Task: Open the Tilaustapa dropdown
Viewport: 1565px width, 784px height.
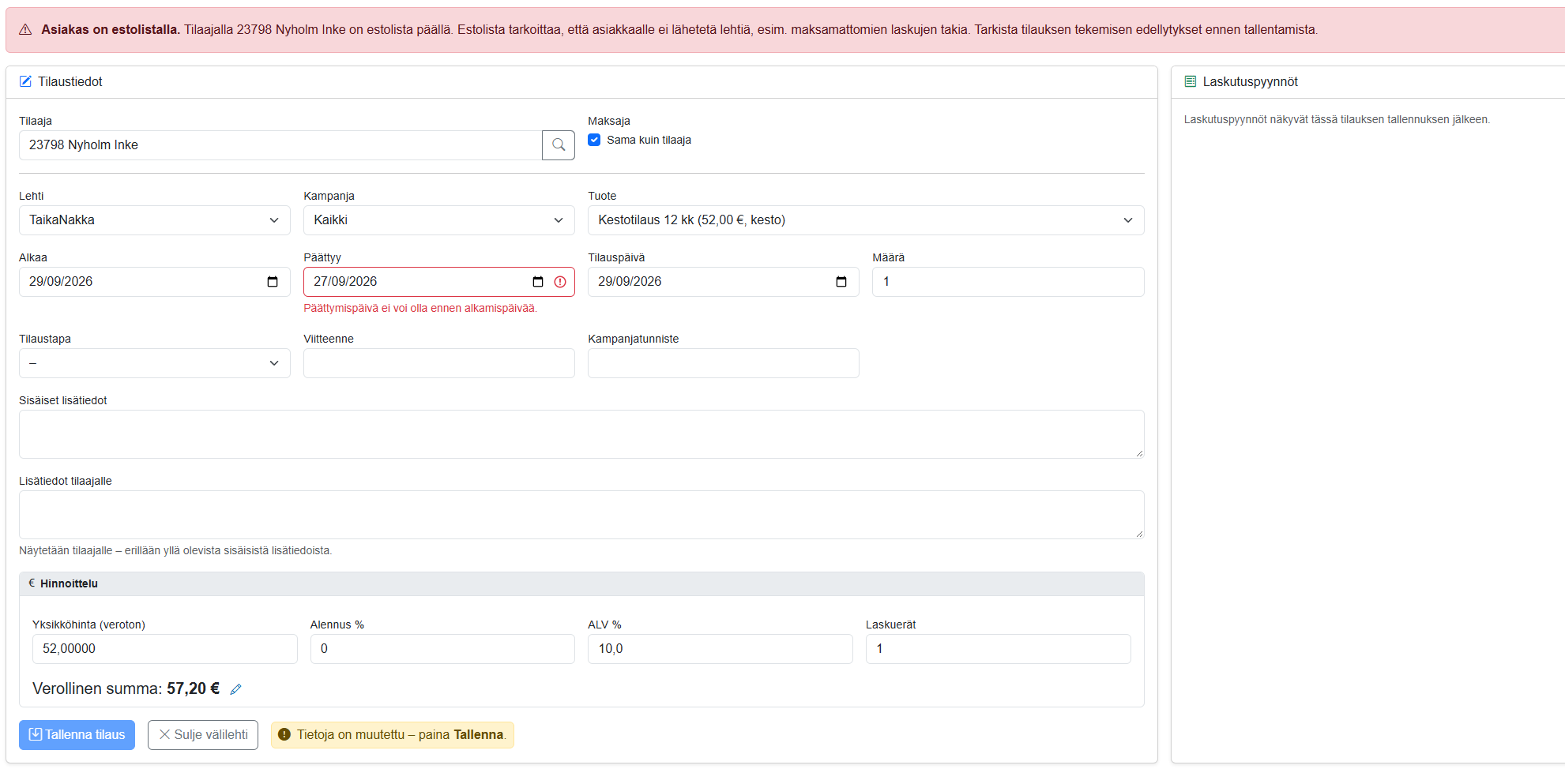Action: (155, 363)
